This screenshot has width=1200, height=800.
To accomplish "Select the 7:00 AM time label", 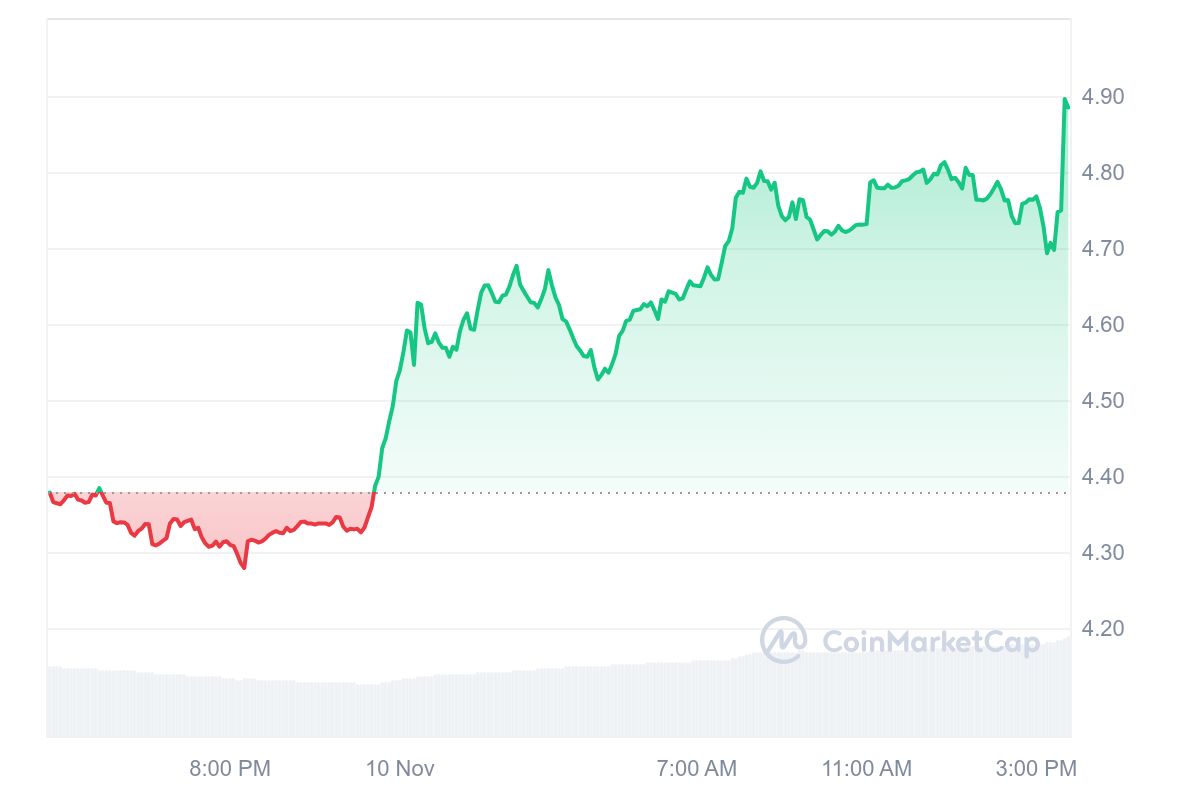I will [x=696, y=768].
